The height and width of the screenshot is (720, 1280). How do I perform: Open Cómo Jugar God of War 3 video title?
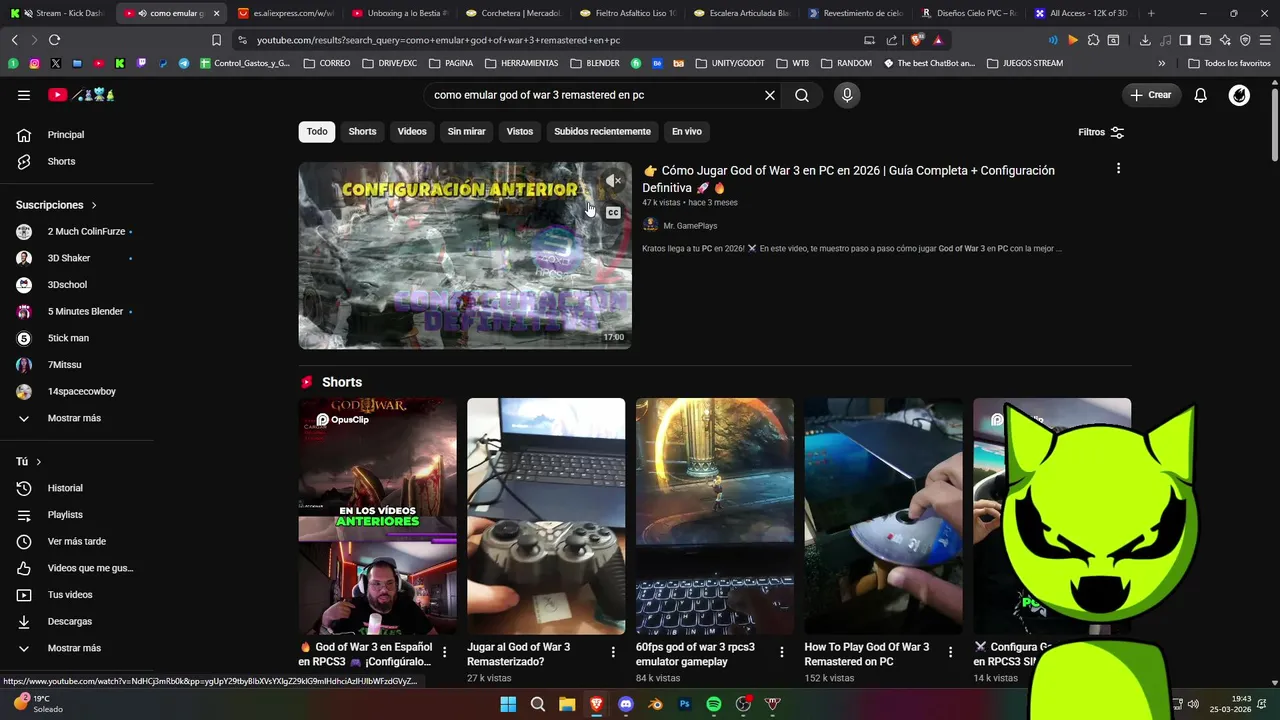pos(850,179)
